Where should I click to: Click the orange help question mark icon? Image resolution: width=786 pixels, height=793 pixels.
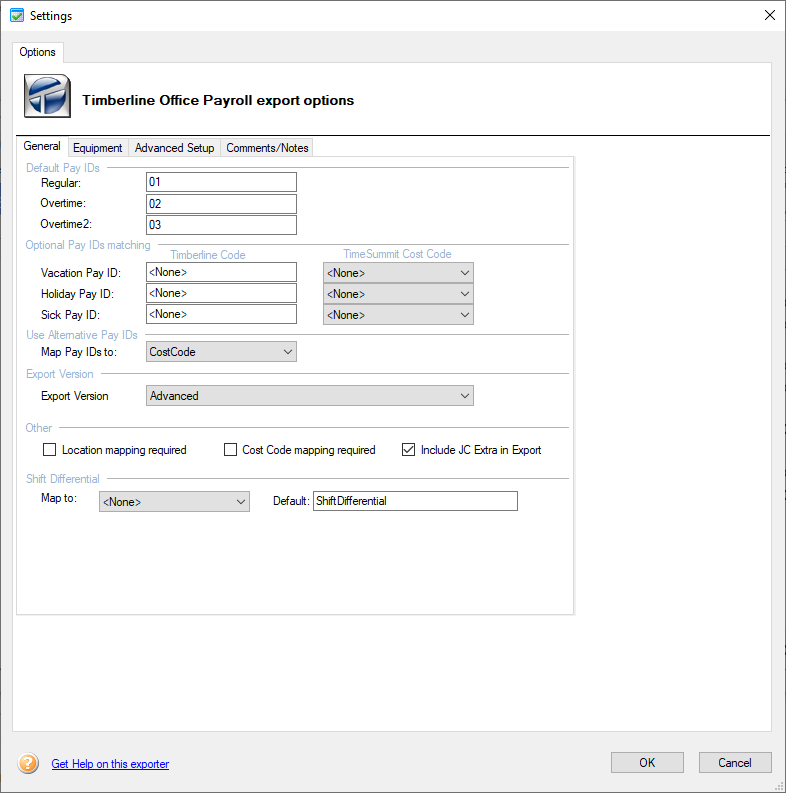pyautogui.click(x=28, y=763)
